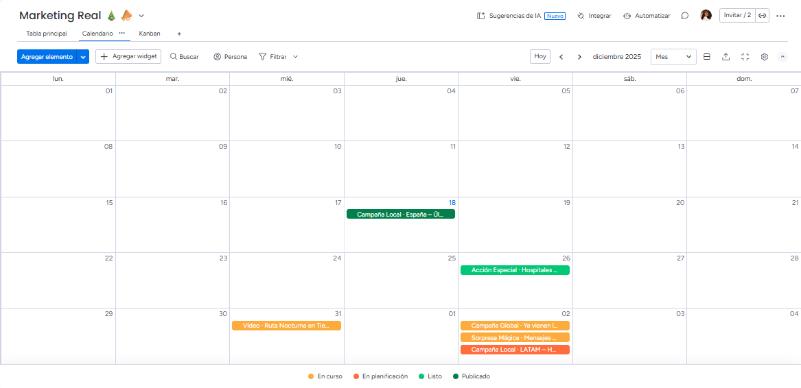Expand the Filtrar options chevron
Viewport: 801px width, 388px height.
295,57
